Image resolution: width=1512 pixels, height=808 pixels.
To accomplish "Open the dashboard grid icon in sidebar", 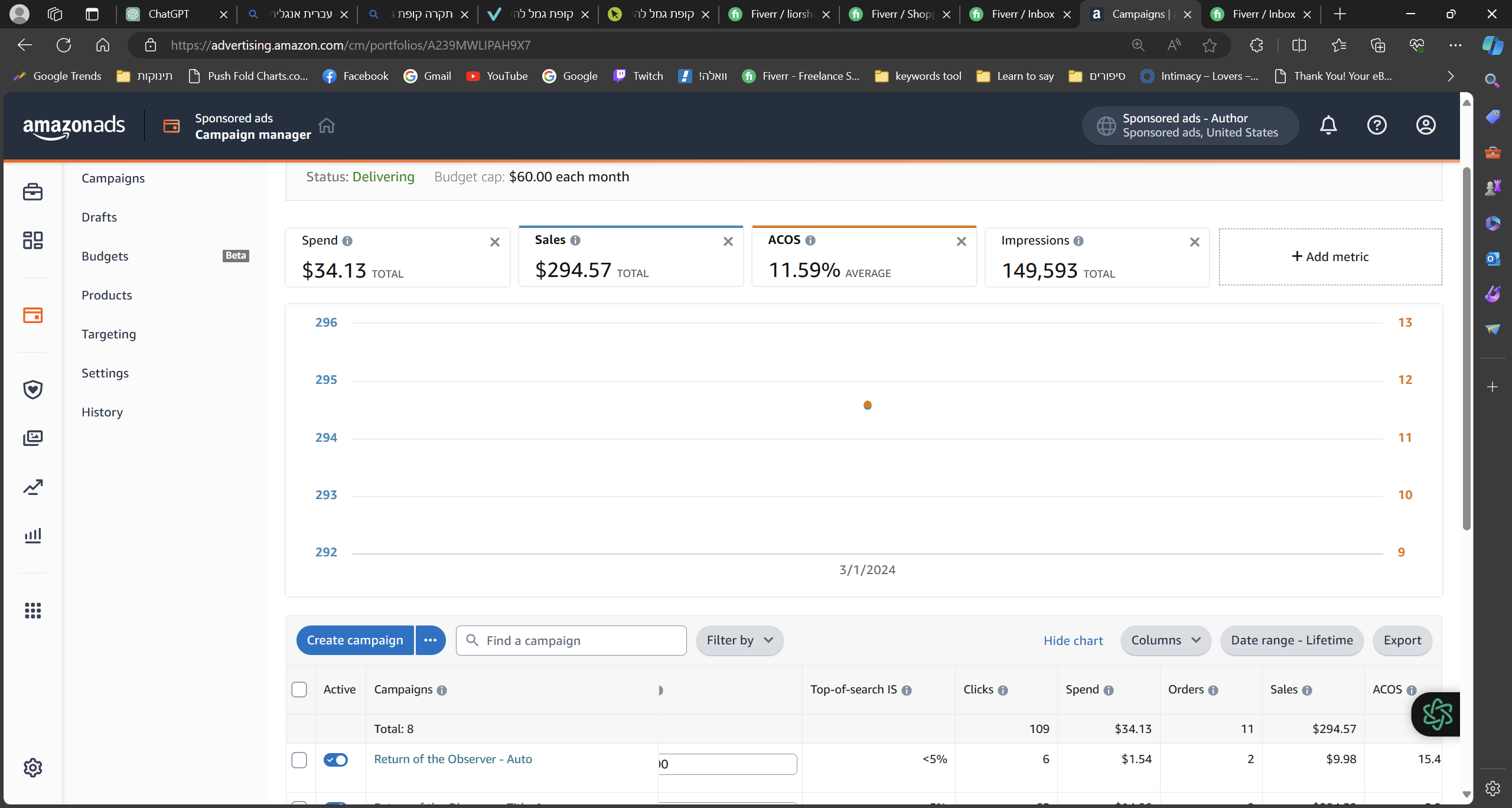I will pos(32,240).
